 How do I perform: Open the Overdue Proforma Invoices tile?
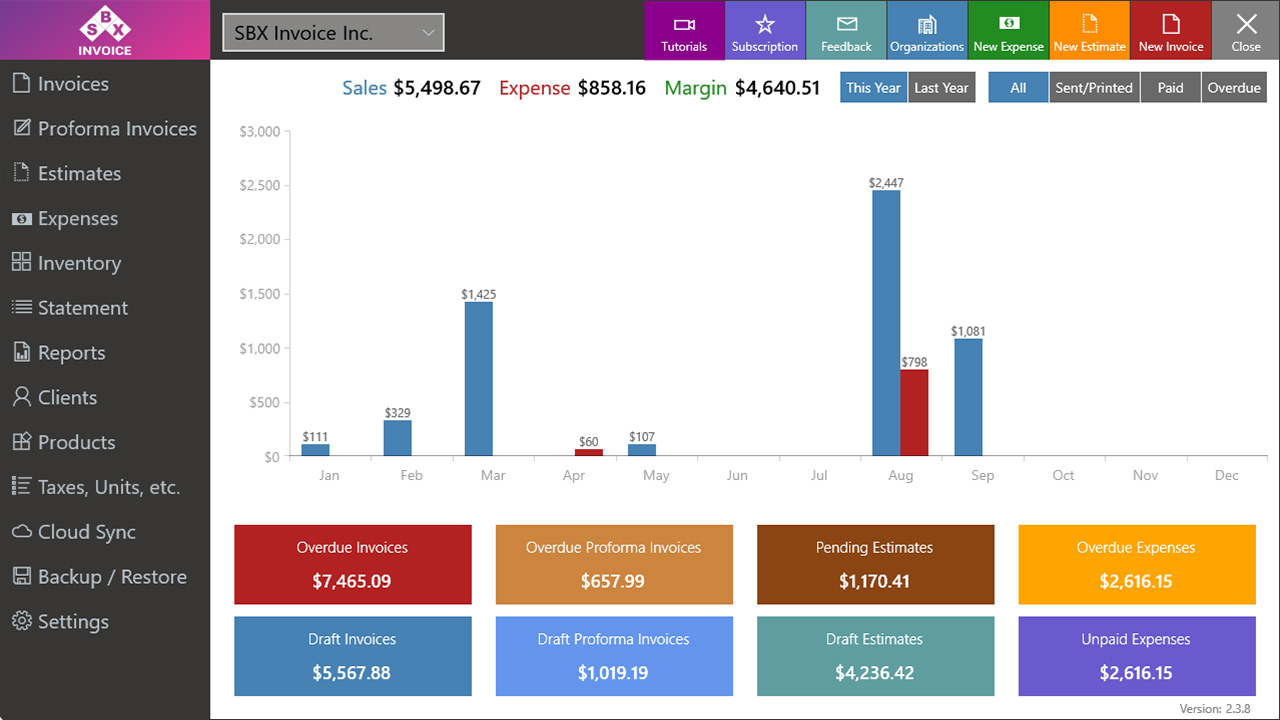[x=614, y=565]
